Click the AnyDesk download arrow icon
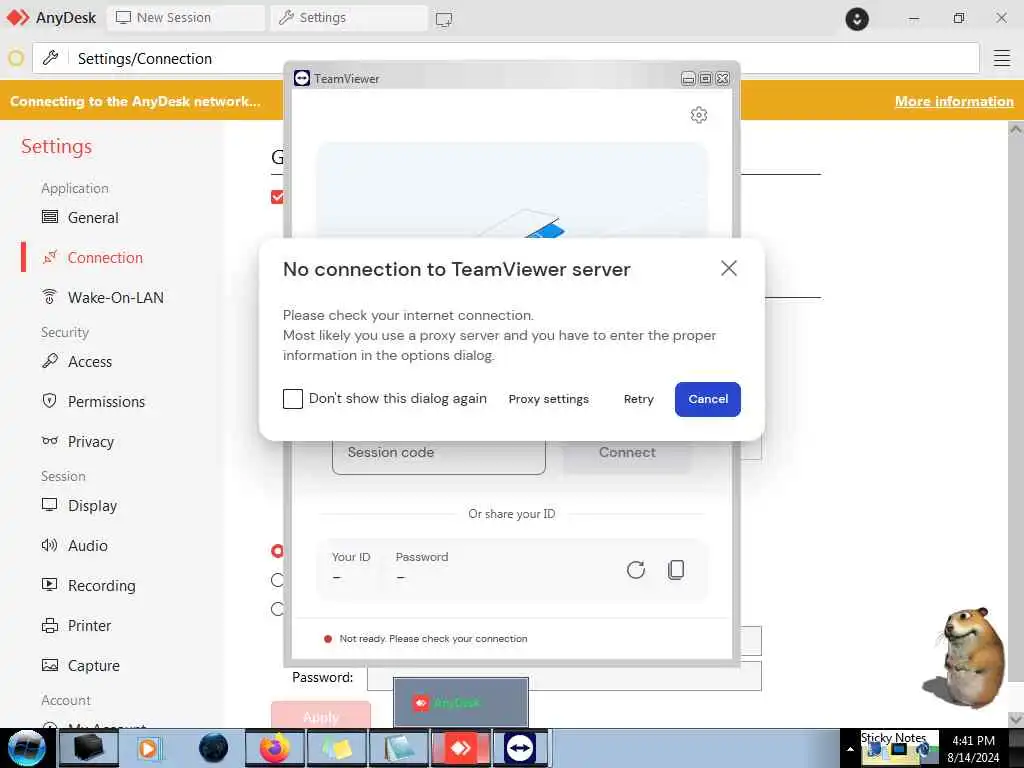 click(857, 19)
